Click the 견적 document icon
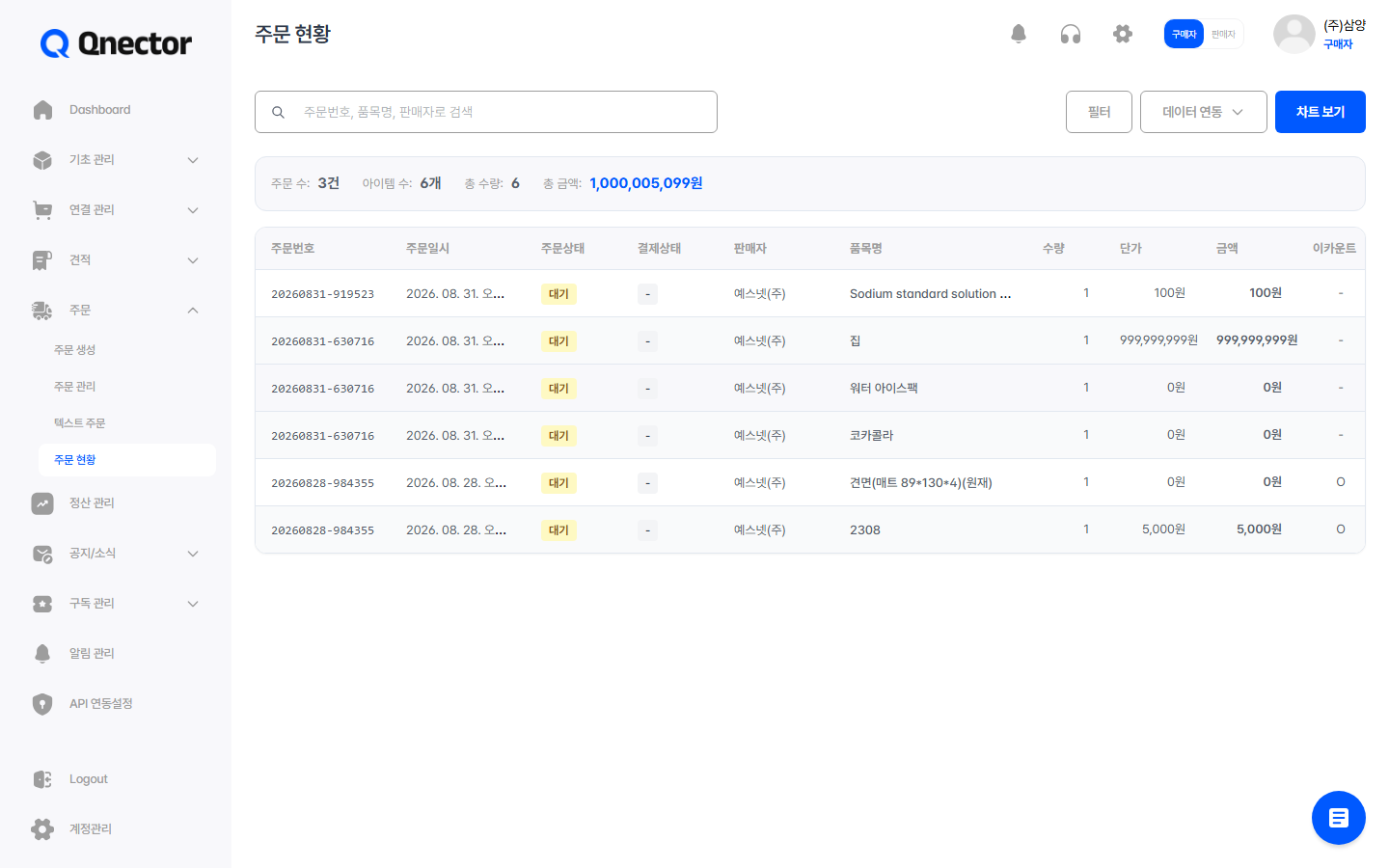The image size is (1389, 868). coord(42,260)
